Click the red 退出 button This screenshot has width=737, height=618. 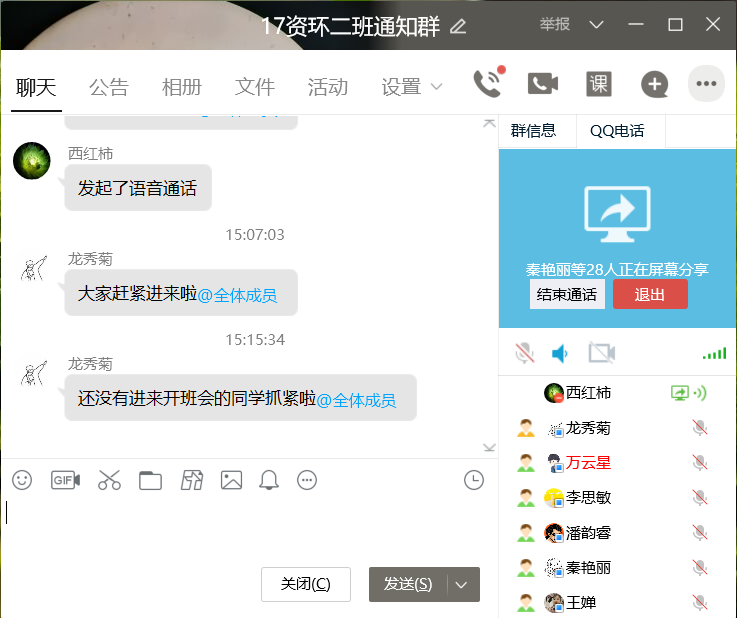[x=650, y=294]
